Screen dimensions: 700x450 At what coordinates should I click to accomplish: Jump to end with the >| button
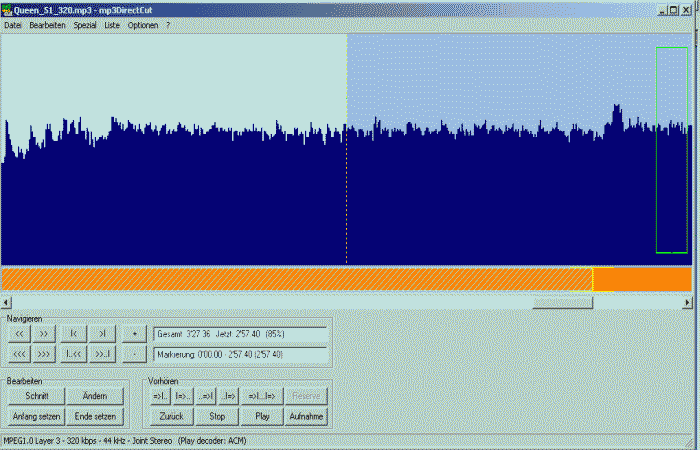102,334
